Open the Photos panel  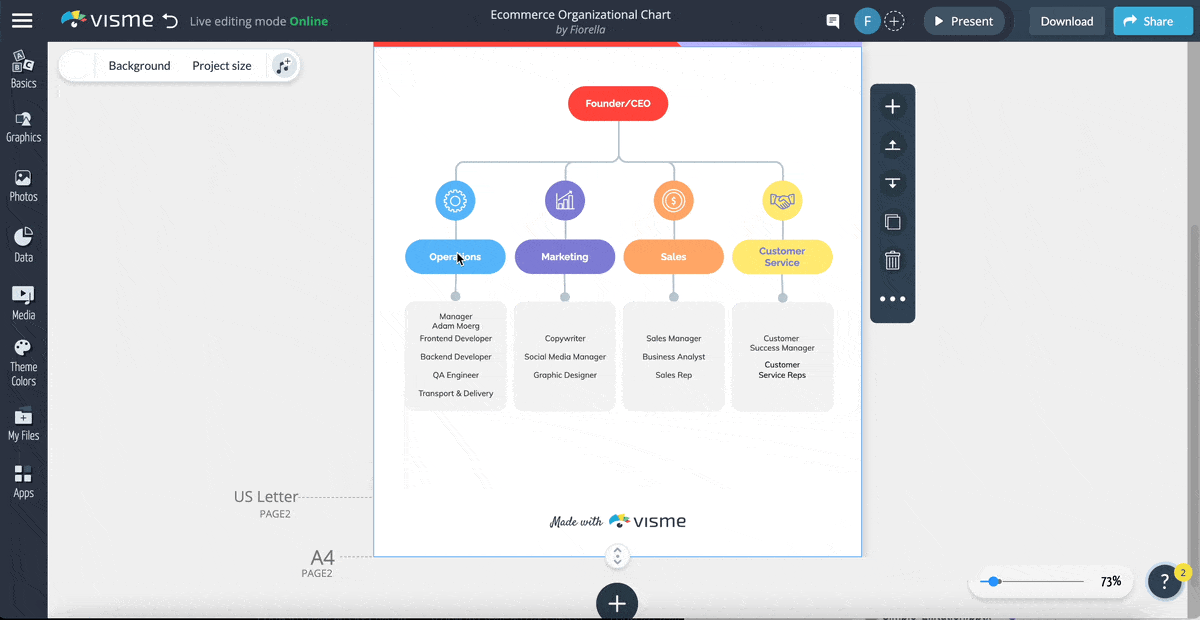tap(23, 186)
